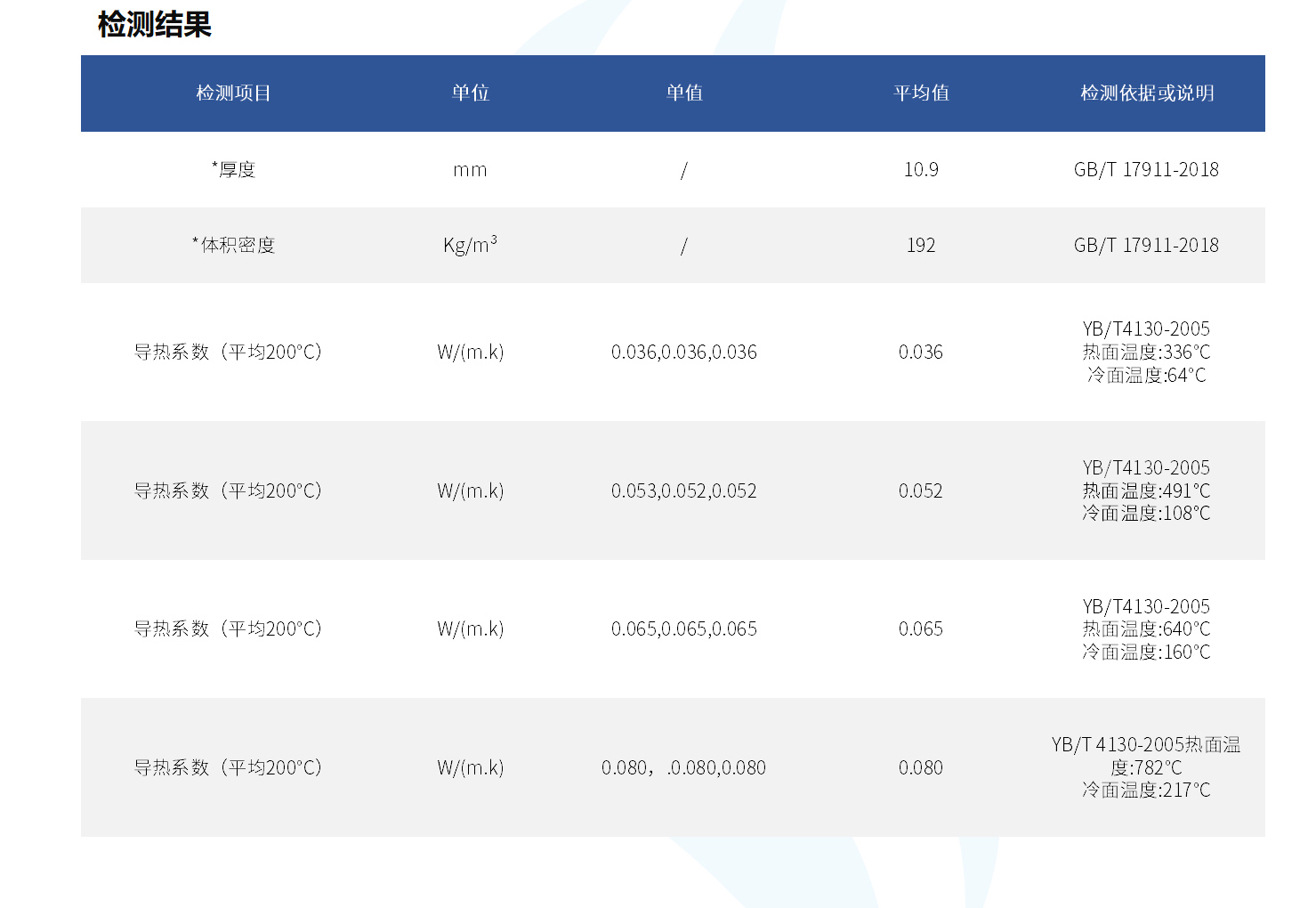Select the *体积密度 row label

[233, 246]
